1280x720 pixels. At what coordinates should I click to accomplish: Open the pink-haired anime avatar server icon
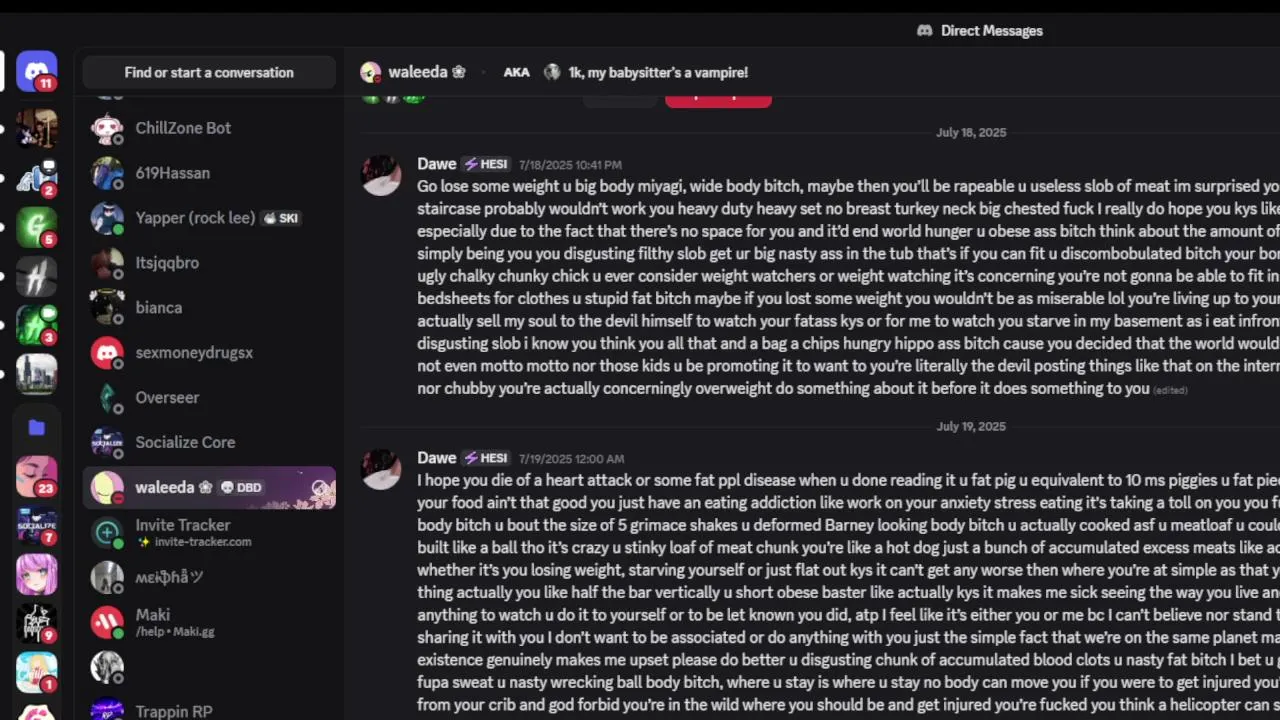[x=37, y=574]
